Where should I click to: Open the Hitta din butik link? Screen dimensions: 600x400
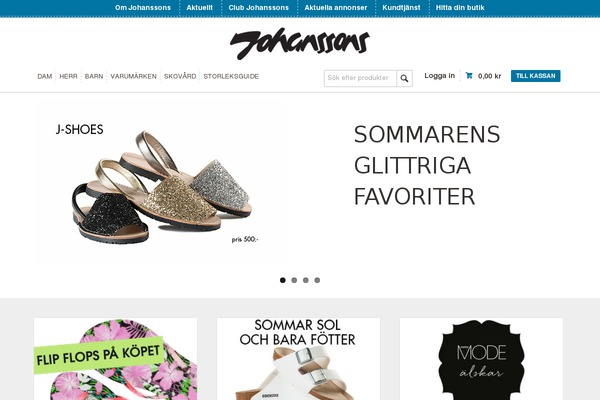[x=460, y=8]
